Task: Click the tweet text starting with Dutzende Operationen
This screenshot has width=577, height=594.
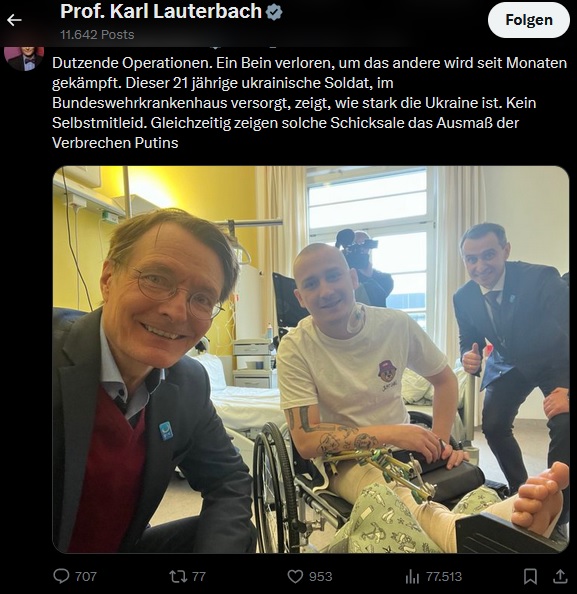Action: [x=310, y=103]
